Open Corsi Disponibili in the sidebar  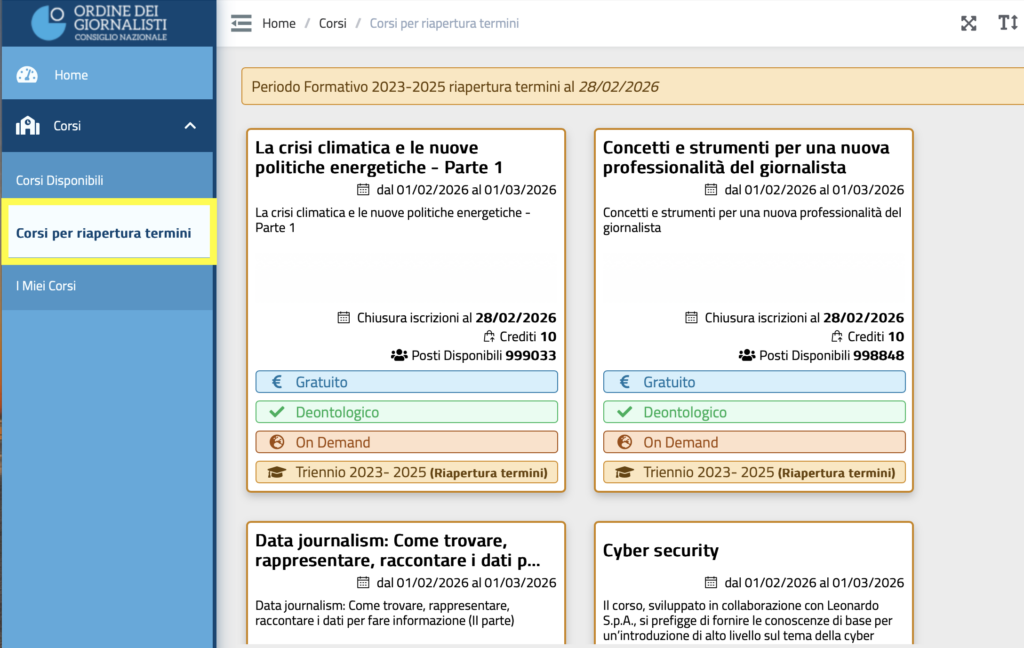[60, 181]
